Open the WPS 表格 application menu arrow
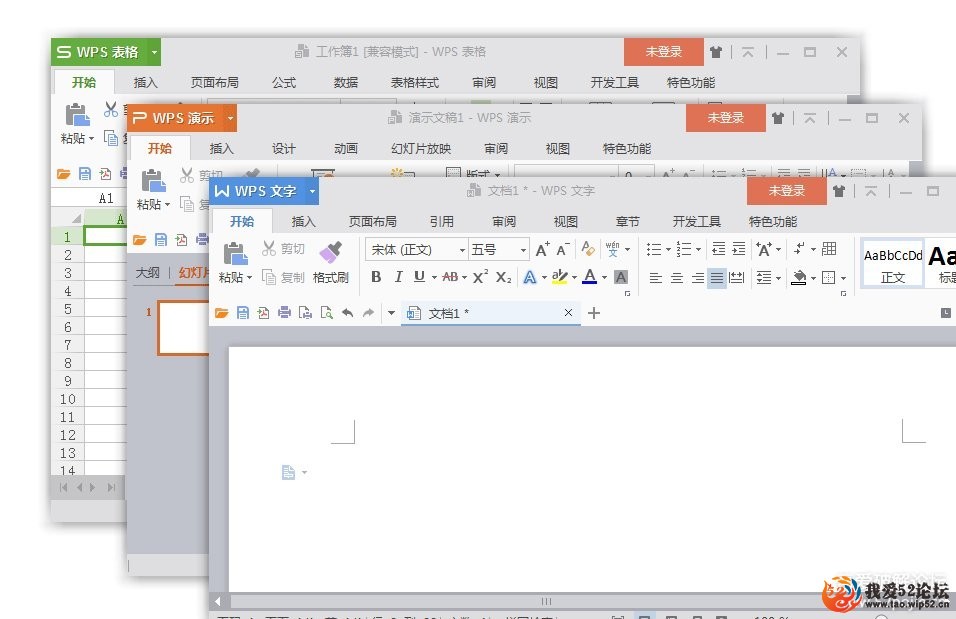 (x=154, y=52)
